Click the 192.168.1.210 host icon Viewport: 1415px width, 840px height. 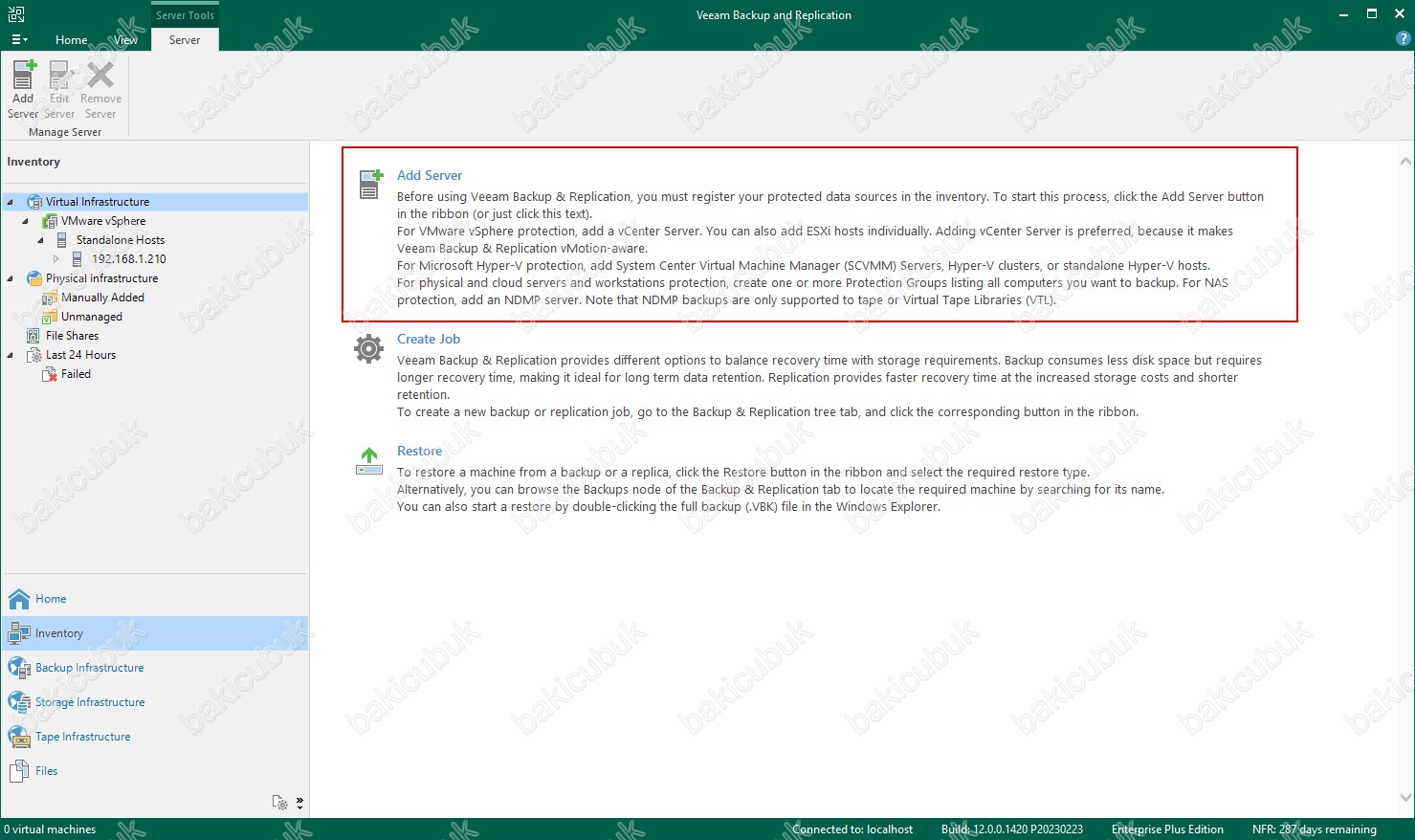(x=77, y=259)
